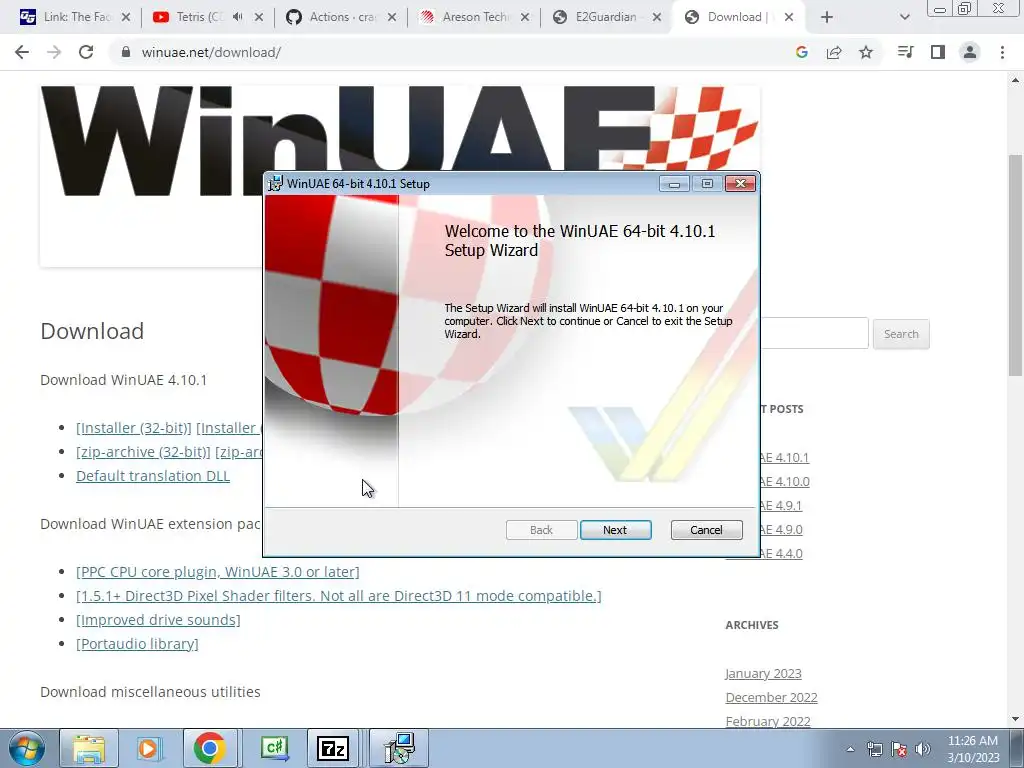Screen dimensions: 1024x768
Task: Cancel the WinUAE setup wizard
Action: click(x=706, y=530)
